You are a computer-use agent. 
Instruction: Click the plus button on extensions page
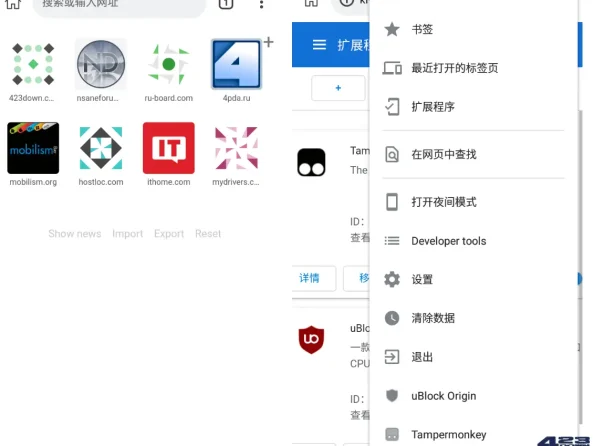click(338, 88)
